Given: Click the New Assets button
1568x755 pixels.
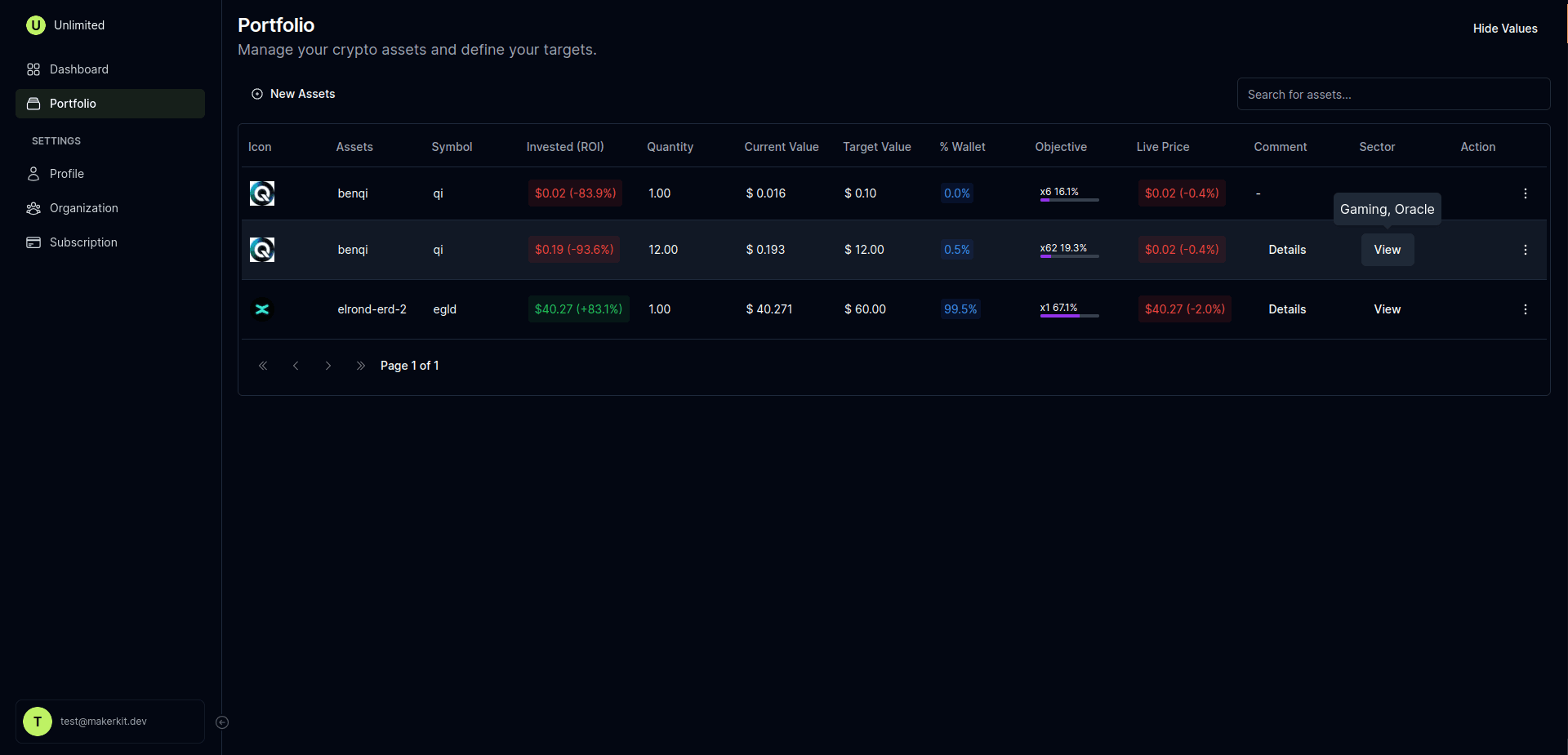Looking at the screenshot, I should 293,94.
